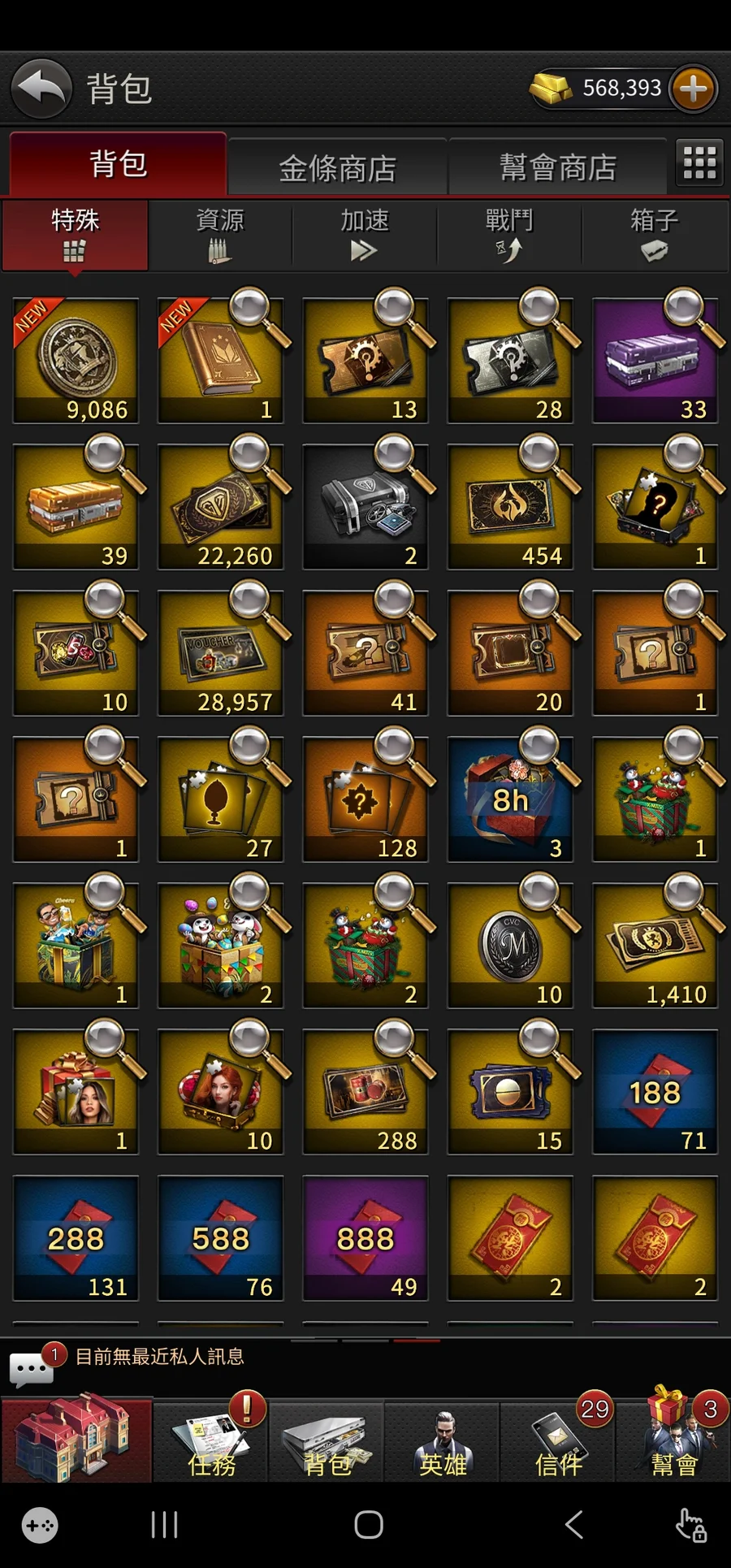This screenshot has width=731, height=1568.
Task: Select the 資源 category tab
Action: pos(220,235)
